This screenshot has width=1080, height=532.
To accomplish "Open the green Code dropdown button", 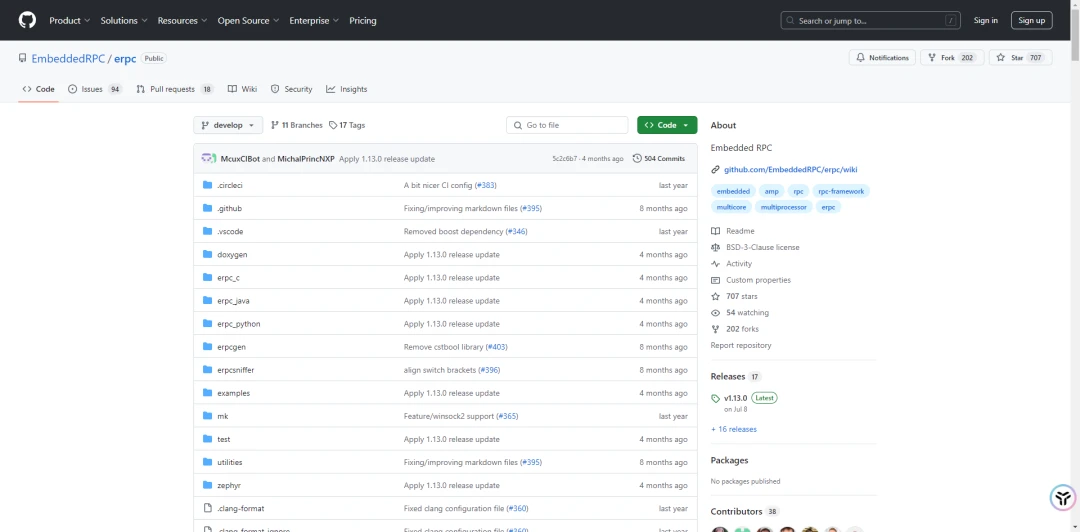I will pyautogui.click(x=667, y=125).
